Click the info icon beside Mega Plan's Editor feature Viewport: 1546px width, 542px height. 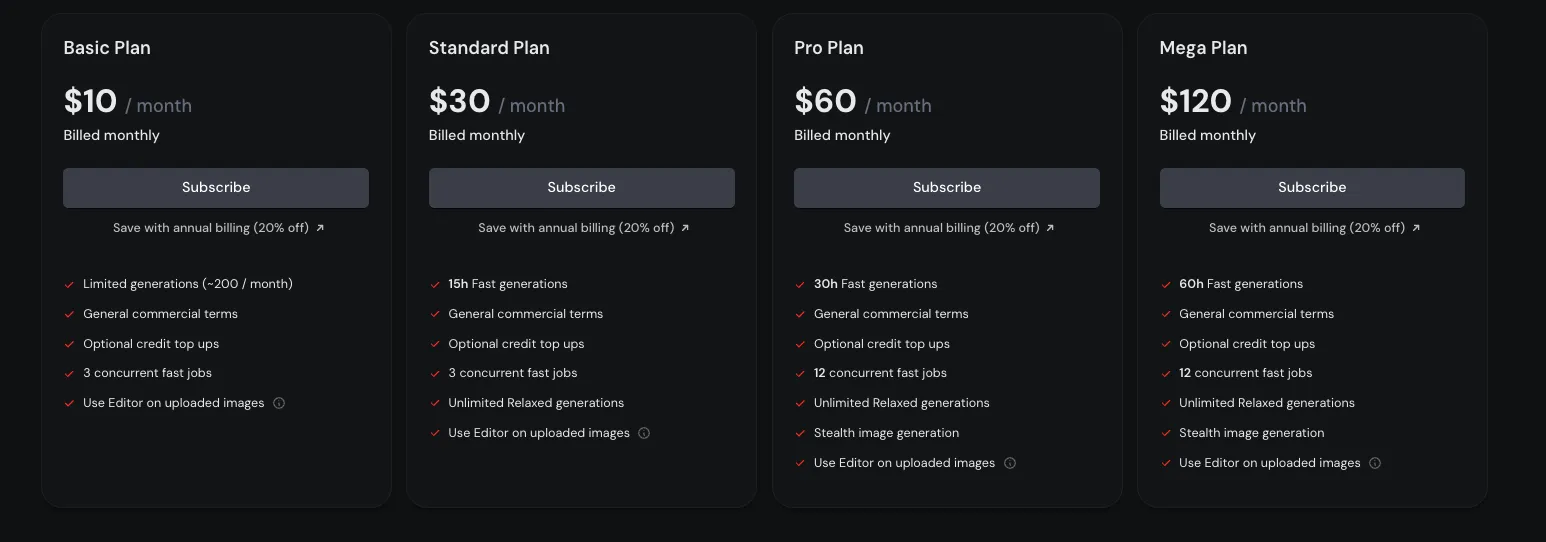pos(1375,463)
